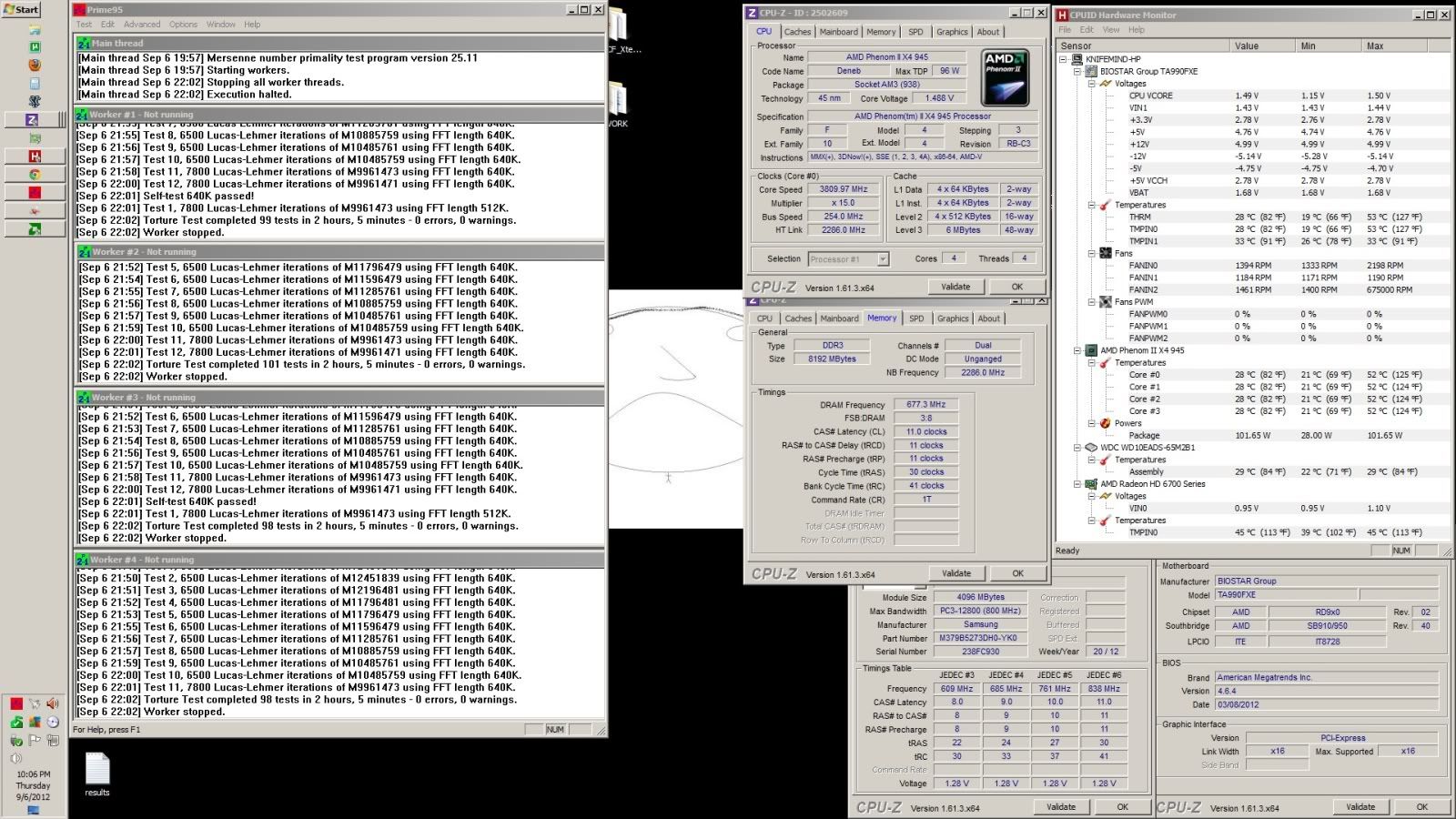1456x819 pixels.
Task: Click the Worker #1 window icon
Action: click(x=83, y=115)
